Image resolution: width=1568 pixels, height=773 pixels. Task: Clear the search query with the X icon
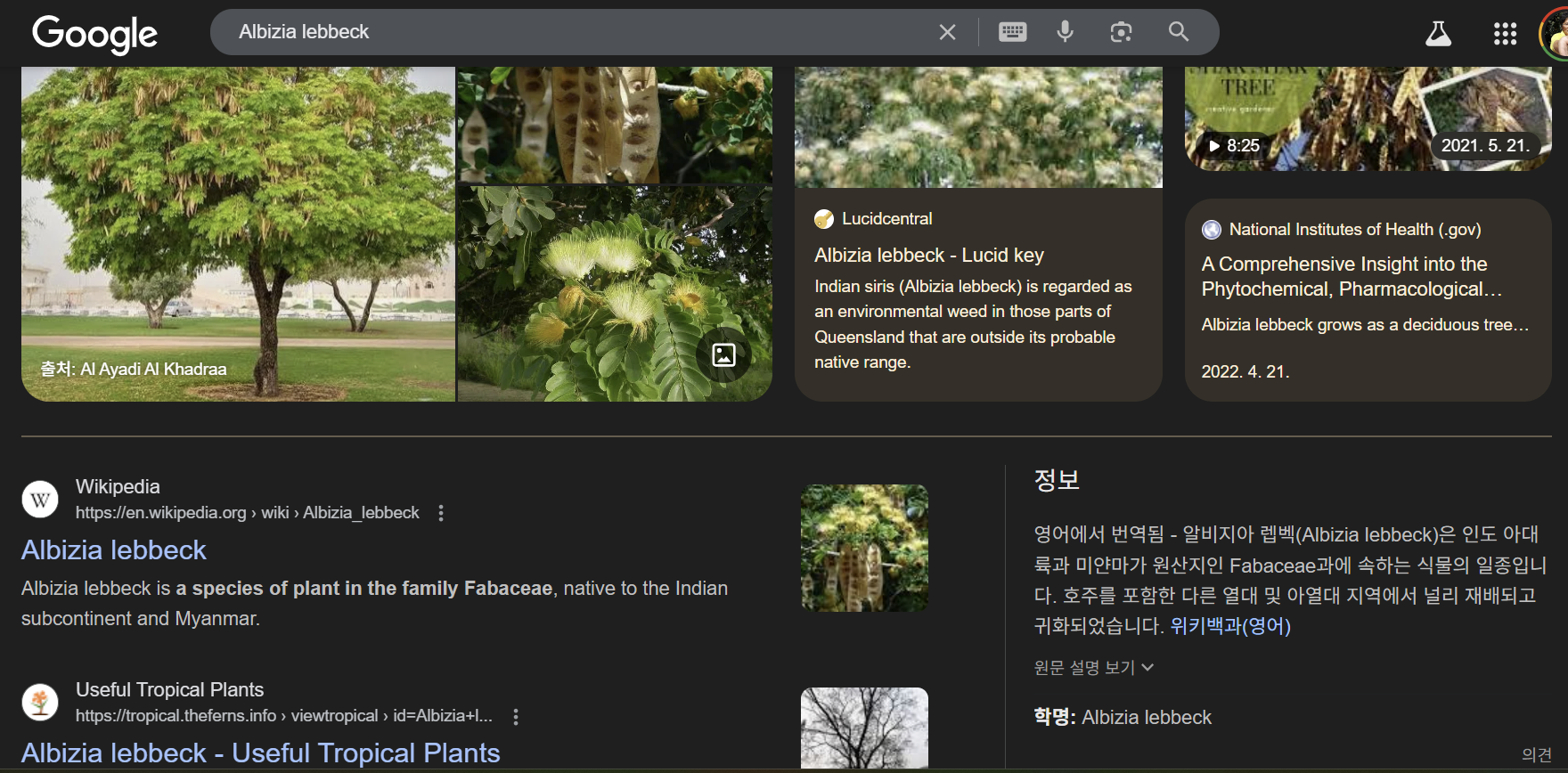tap(947, 32)
